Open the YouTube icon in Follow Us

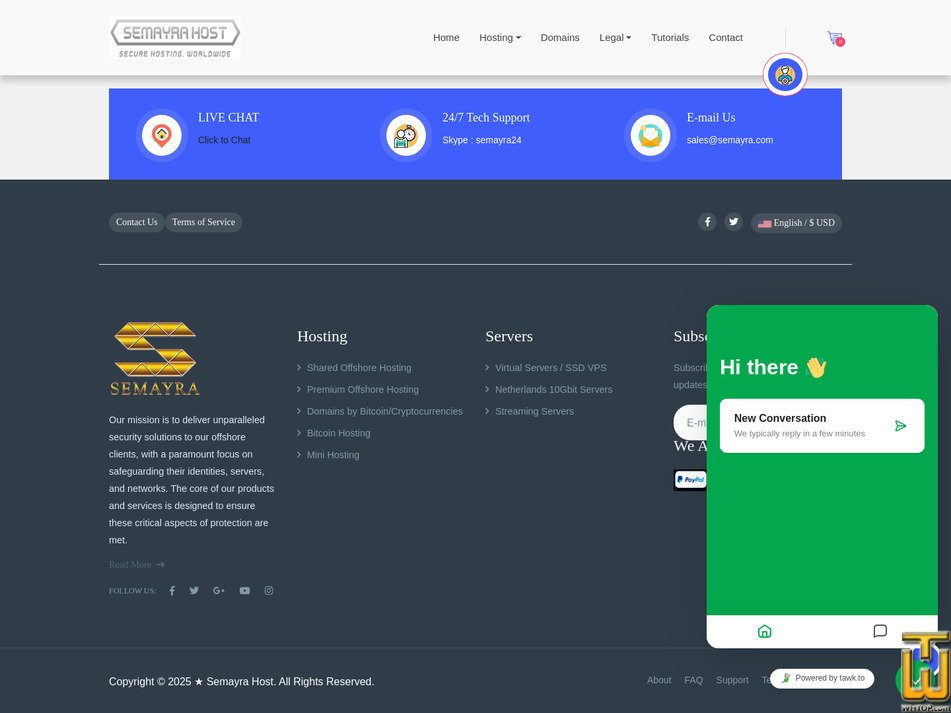click(x=244, y=591)
